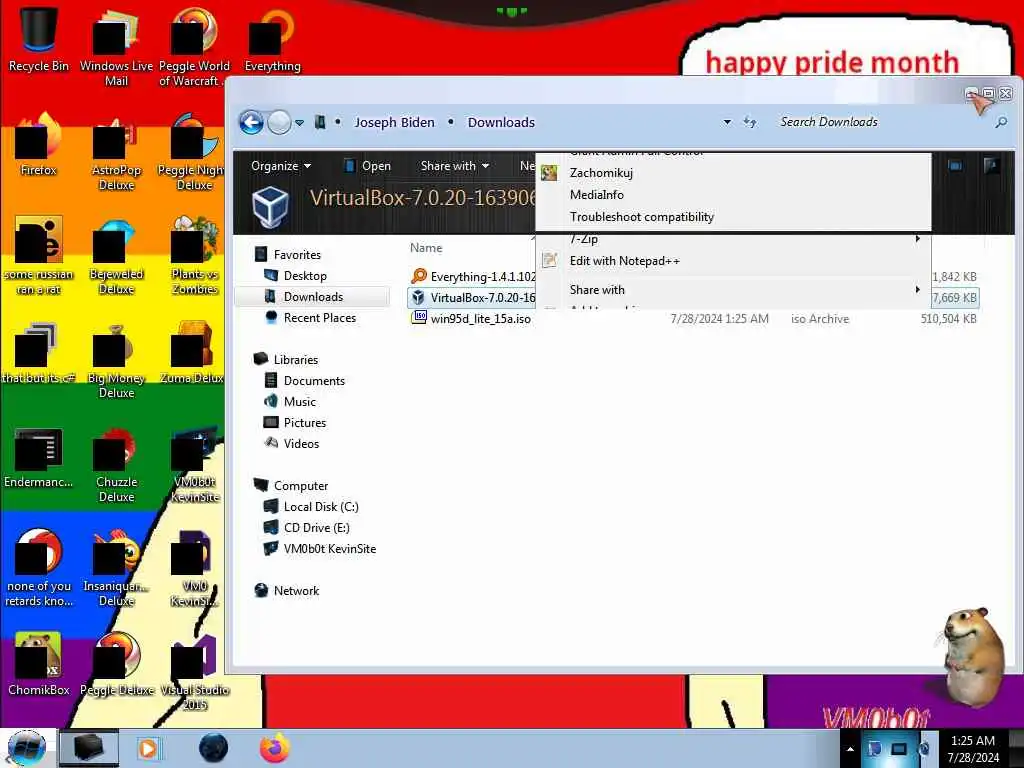The image size is (1024, 768).
Task: Click the Explorer Back arrow button
Action: (x=251, y=122)
